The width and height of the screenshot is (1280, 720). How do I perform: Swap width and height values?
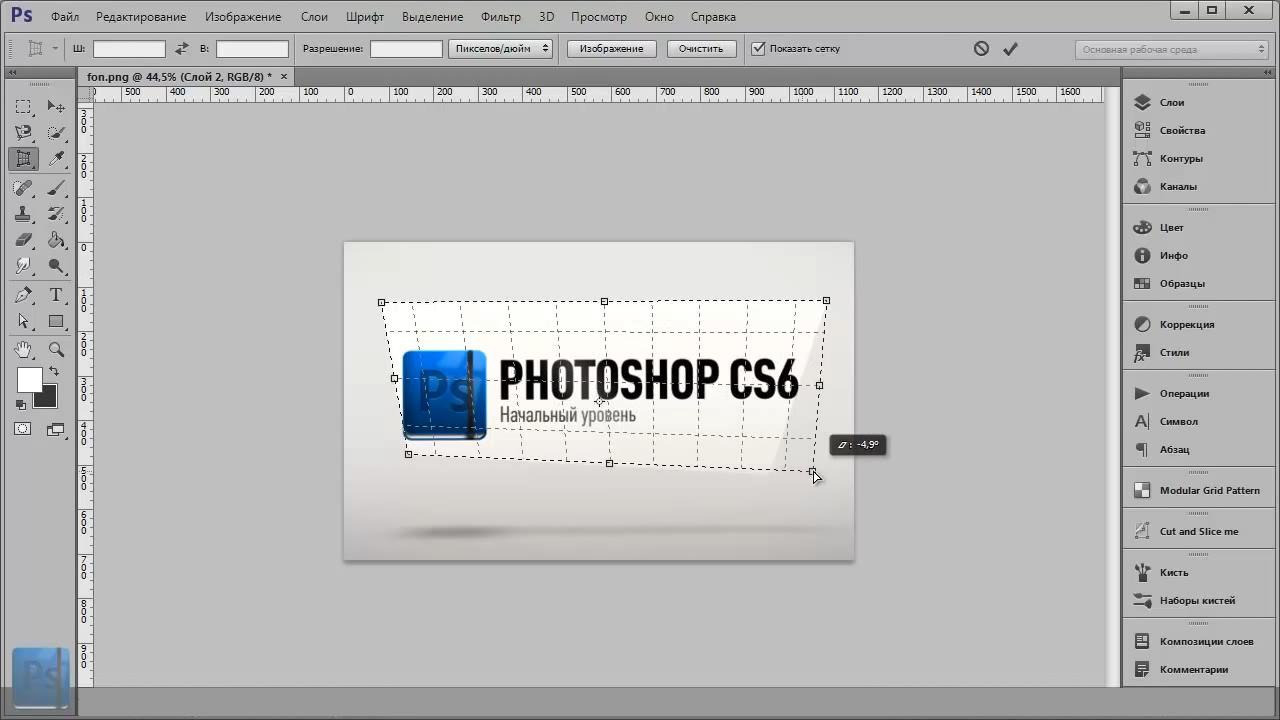point(181,48)
